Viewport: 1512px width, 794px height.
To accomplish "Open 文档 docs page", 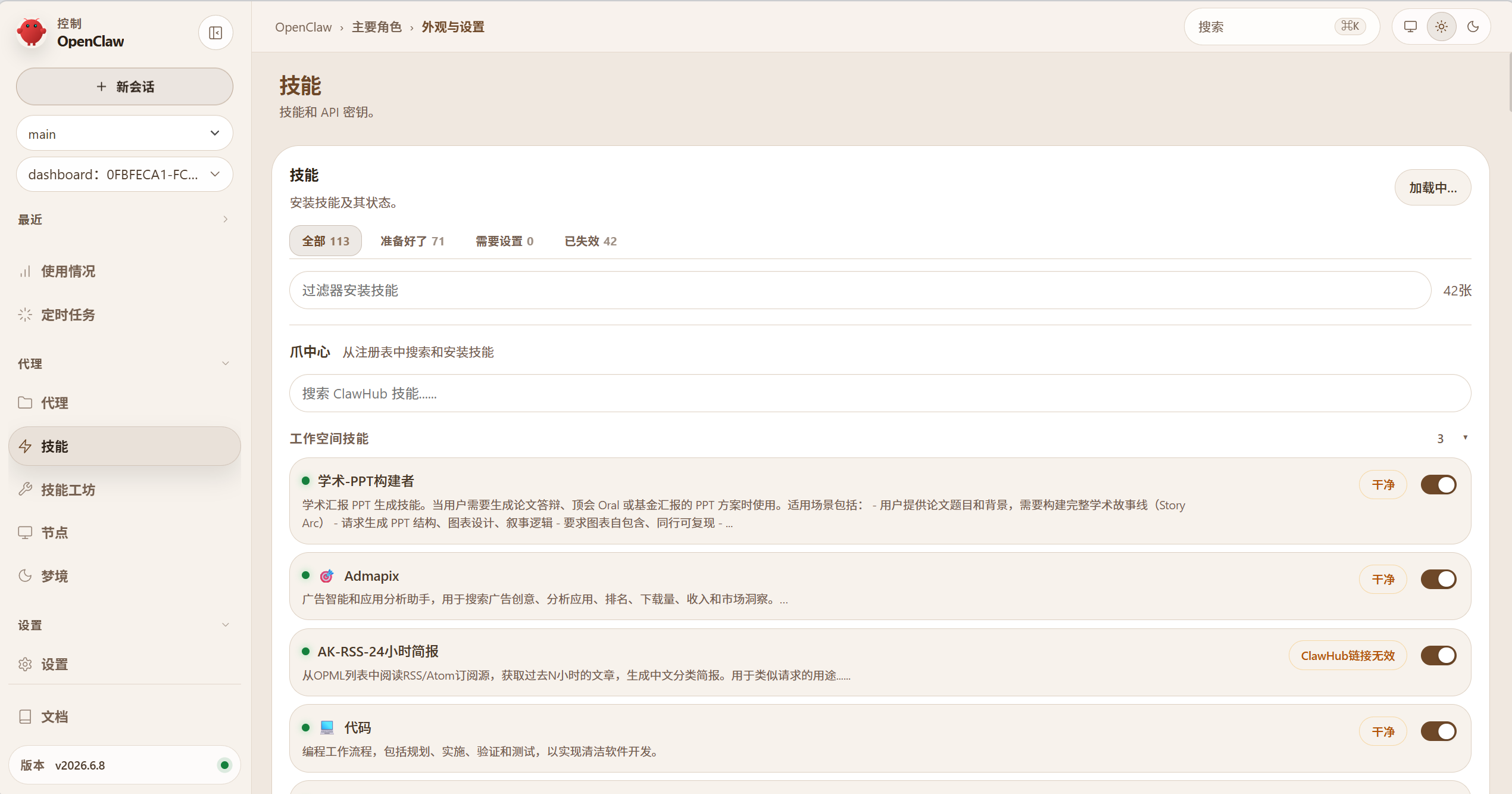I will coord(124,717).
